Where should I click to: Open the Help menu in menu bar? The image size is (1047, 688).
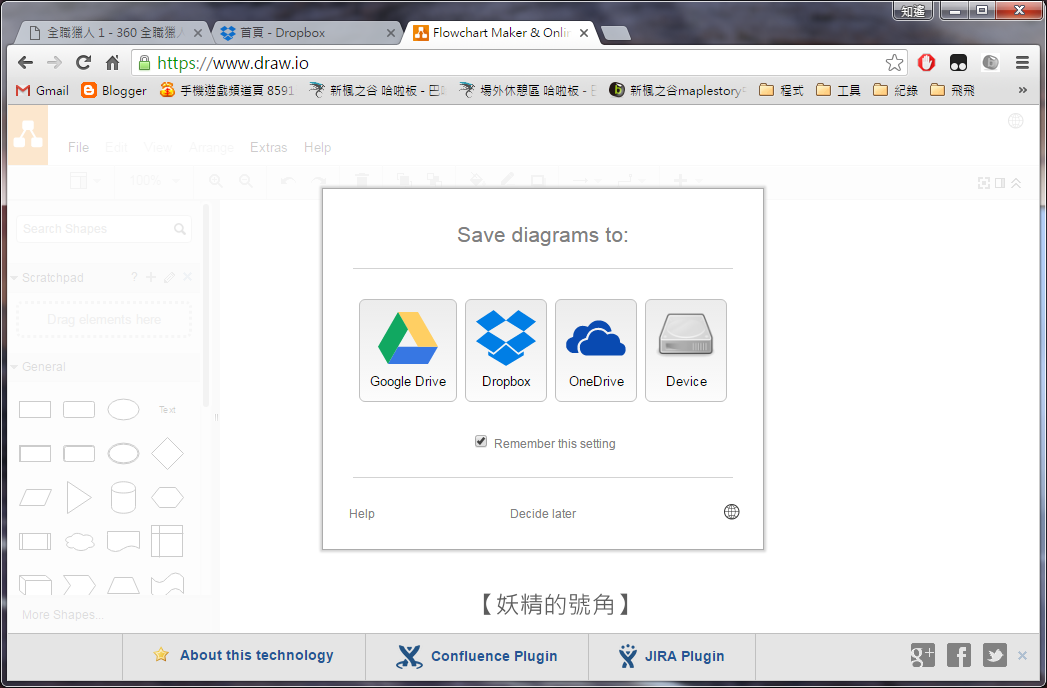click(x=317, y=148)
